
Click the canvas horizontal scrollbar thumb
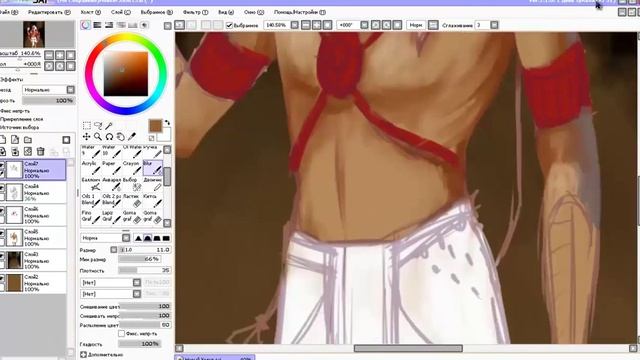(408, 348)
